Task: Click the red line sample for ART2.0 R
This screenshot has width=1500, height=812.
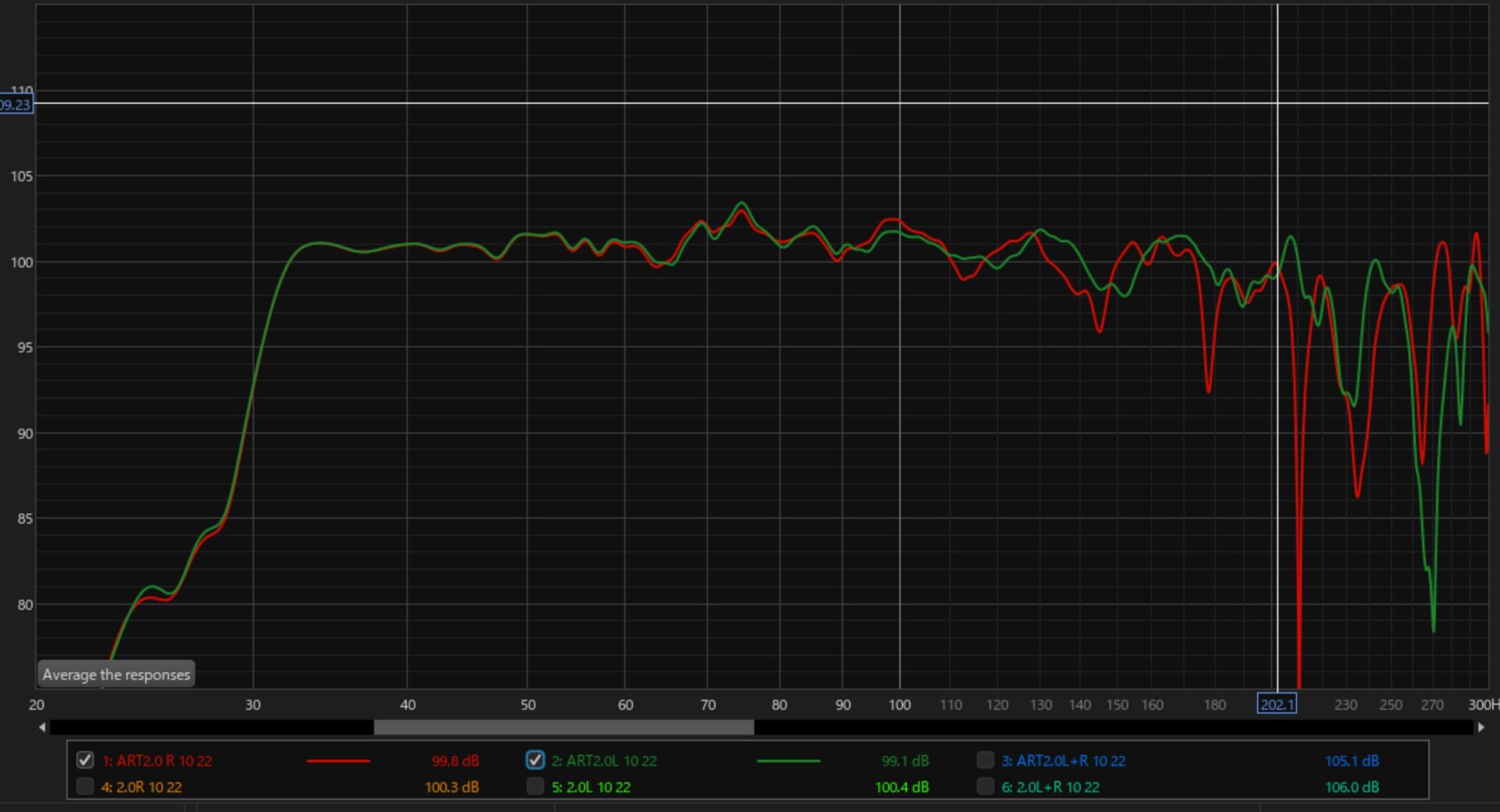Action: coord(338,760)
